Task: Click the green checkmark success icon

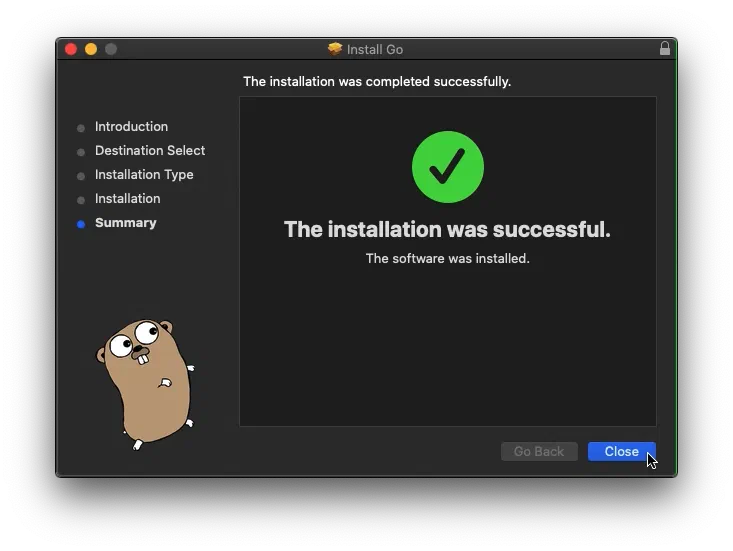Action: [x=447, y=167]
